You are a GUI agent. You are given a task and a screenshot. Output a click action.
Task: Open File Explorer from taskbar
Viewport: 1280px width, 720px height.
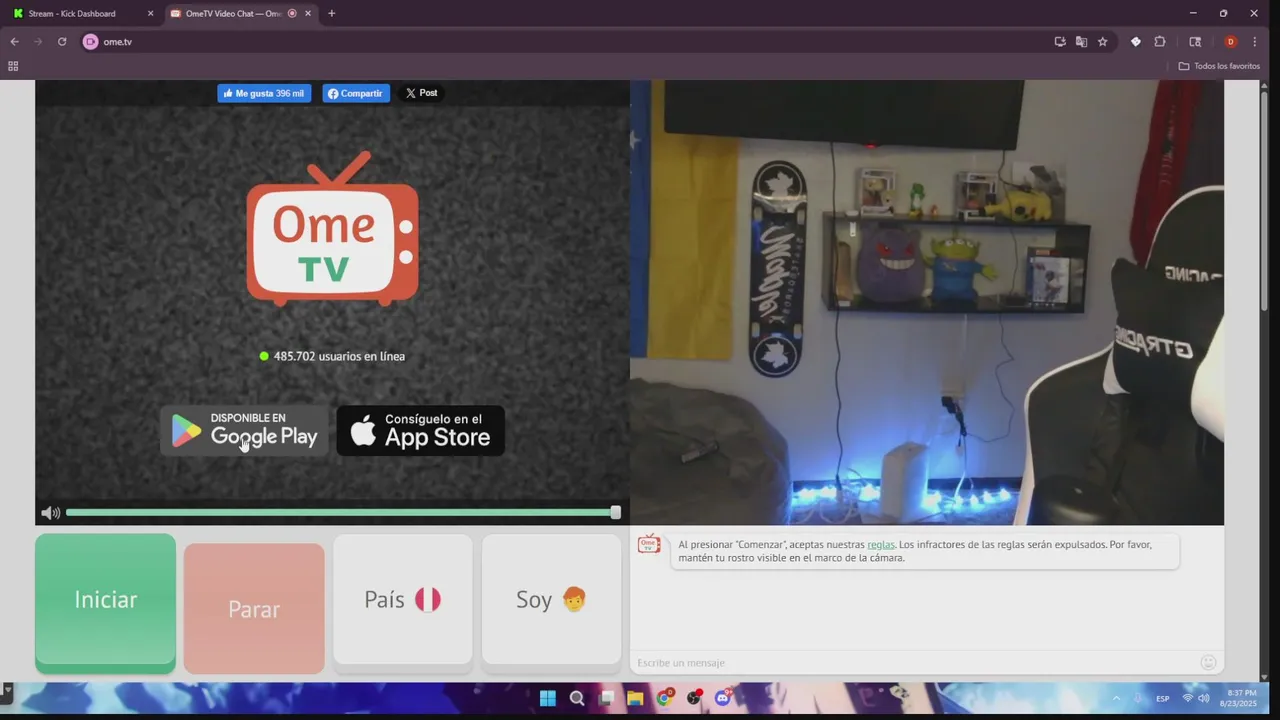[635, 698]
